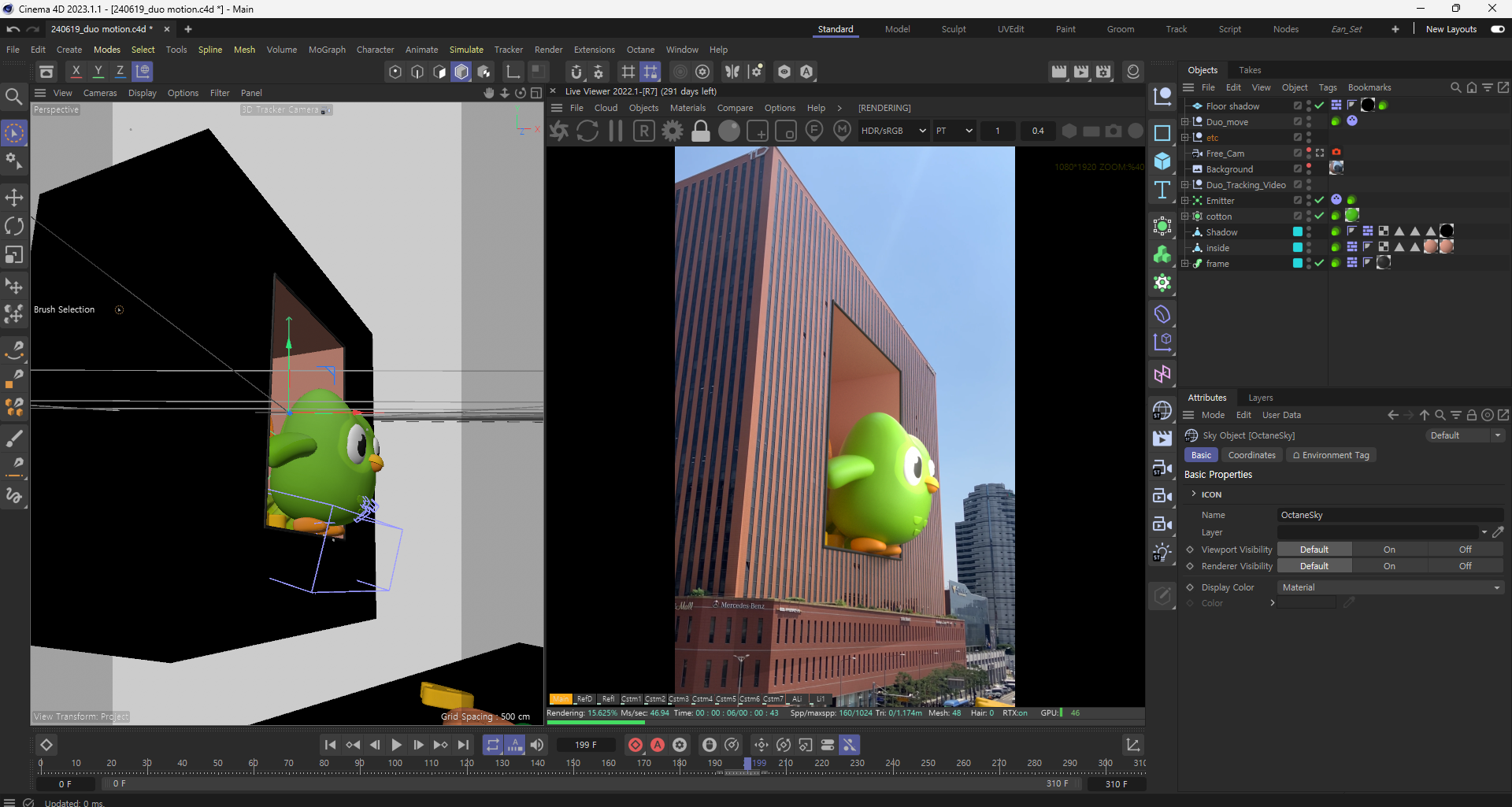
Task: Play the animation forward
Action: (396, 745)
